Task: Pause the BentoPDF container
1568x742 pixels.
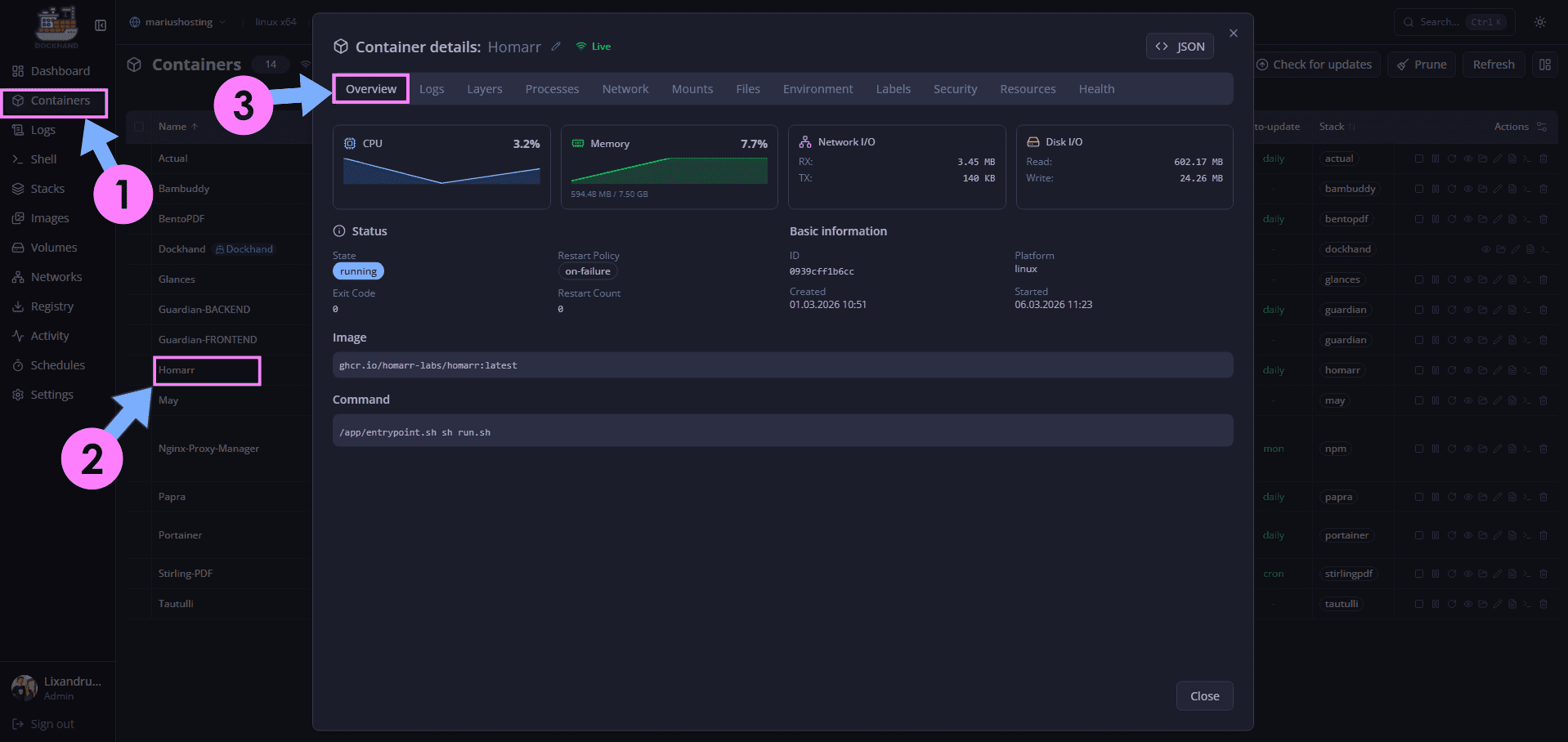Action: (x=1435, y=219)
